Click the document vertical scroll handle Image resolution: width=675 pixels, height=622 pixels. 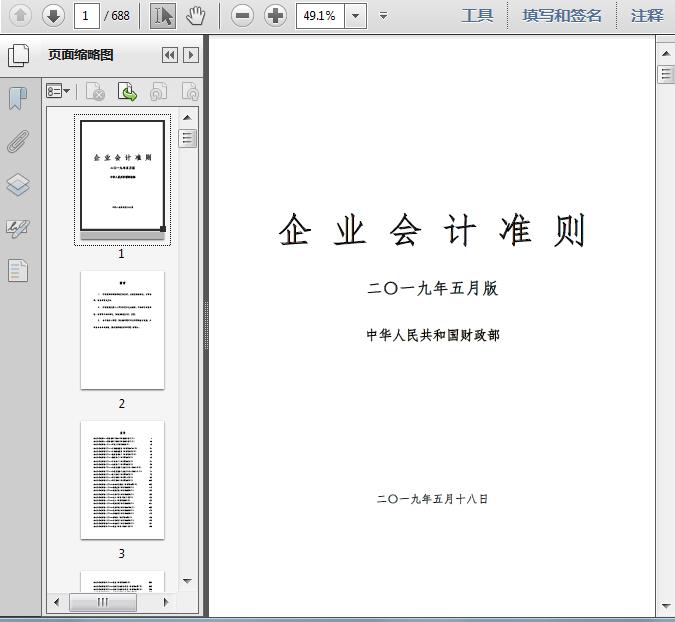(666, 74)
